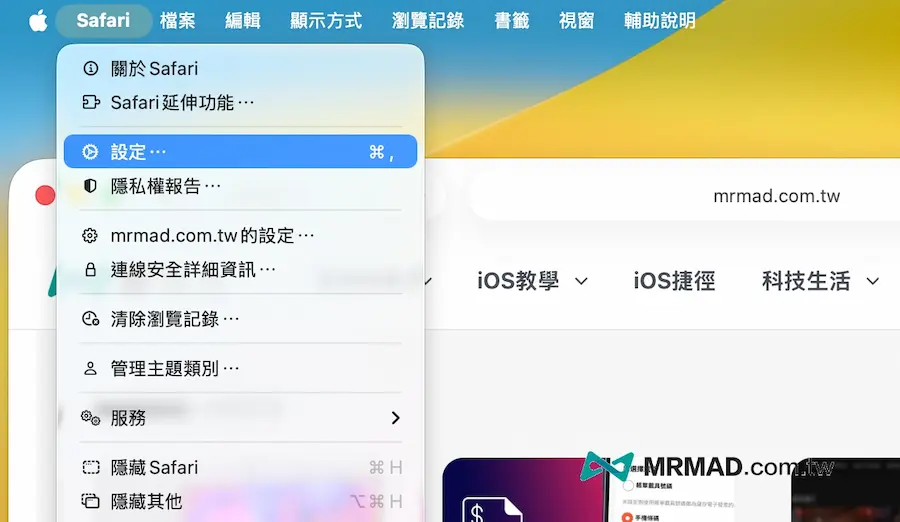Close the Safari window with red button

click(x=45, y=195)
